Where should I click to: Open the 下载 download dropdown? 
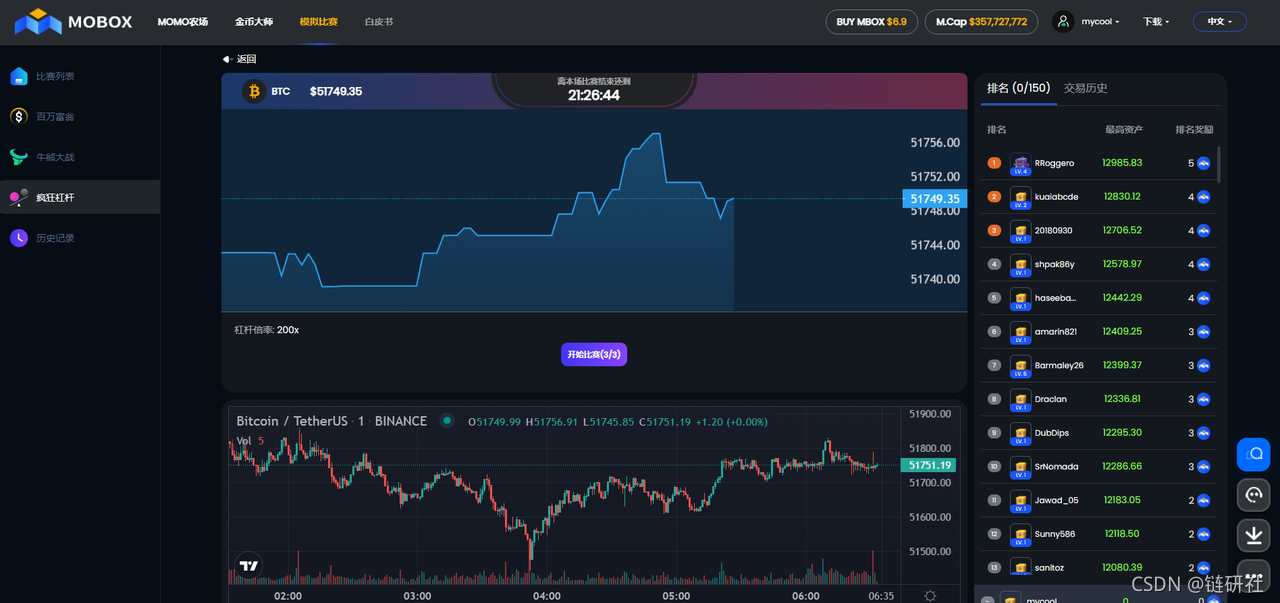coord(1156,21)
